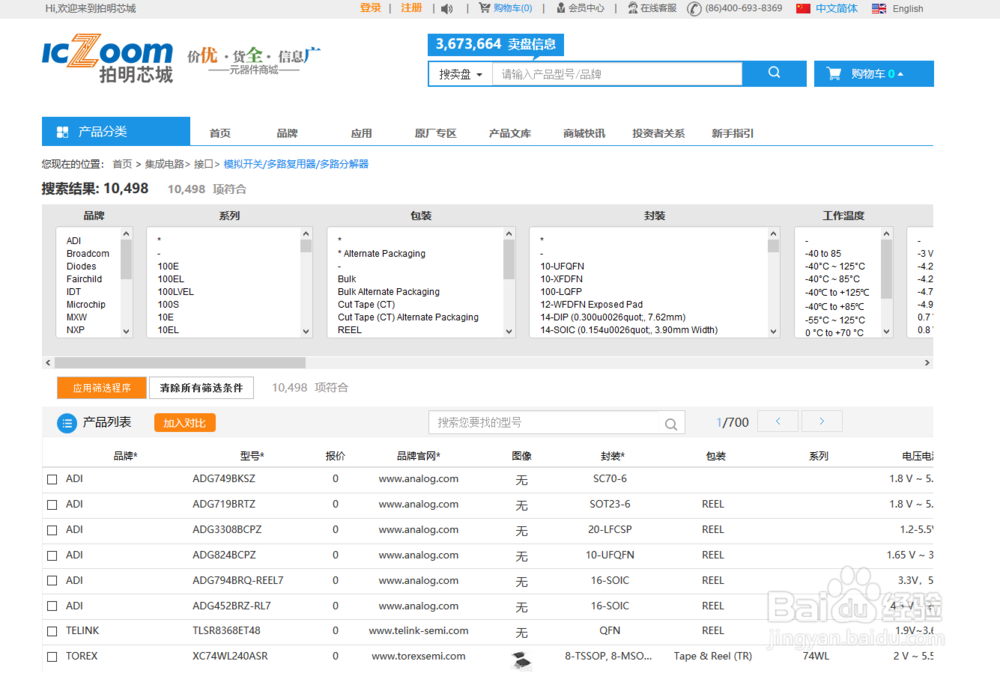Check the ADG452BRZ-RL7 row checkbox
This screenshot has height=673, width=1000.
click(x=52, y=606)
